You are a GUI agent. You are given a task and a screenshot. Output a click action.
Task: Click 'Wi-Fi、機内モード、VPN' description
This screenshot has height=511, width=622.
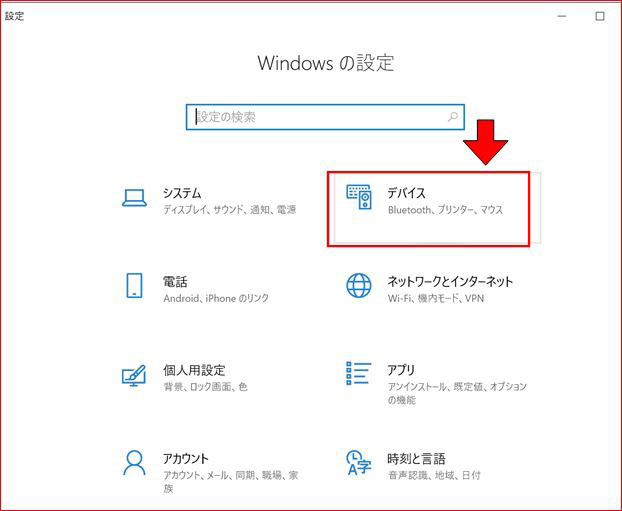(436, 298)
